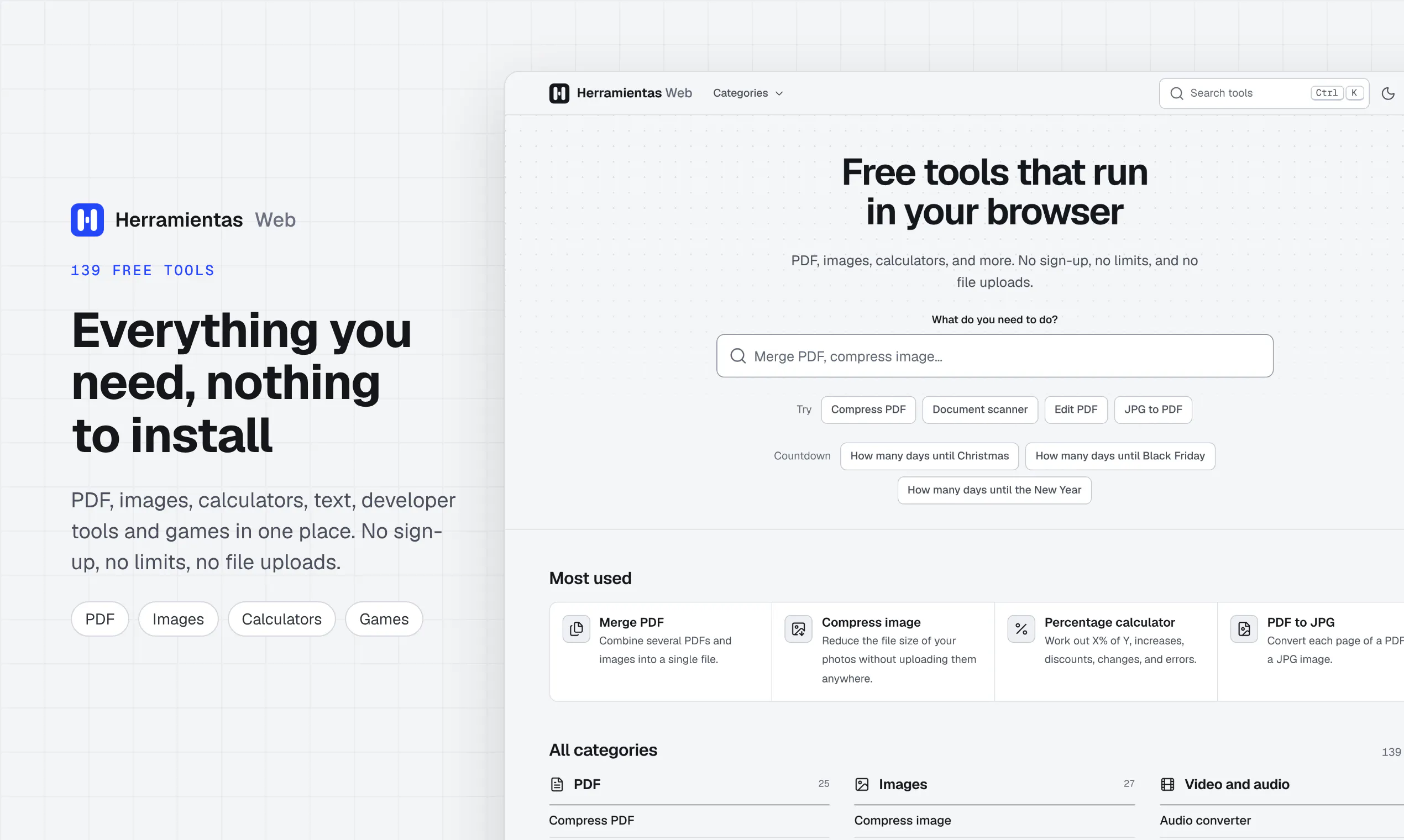Click the Images category picture icon

point(862,784)
